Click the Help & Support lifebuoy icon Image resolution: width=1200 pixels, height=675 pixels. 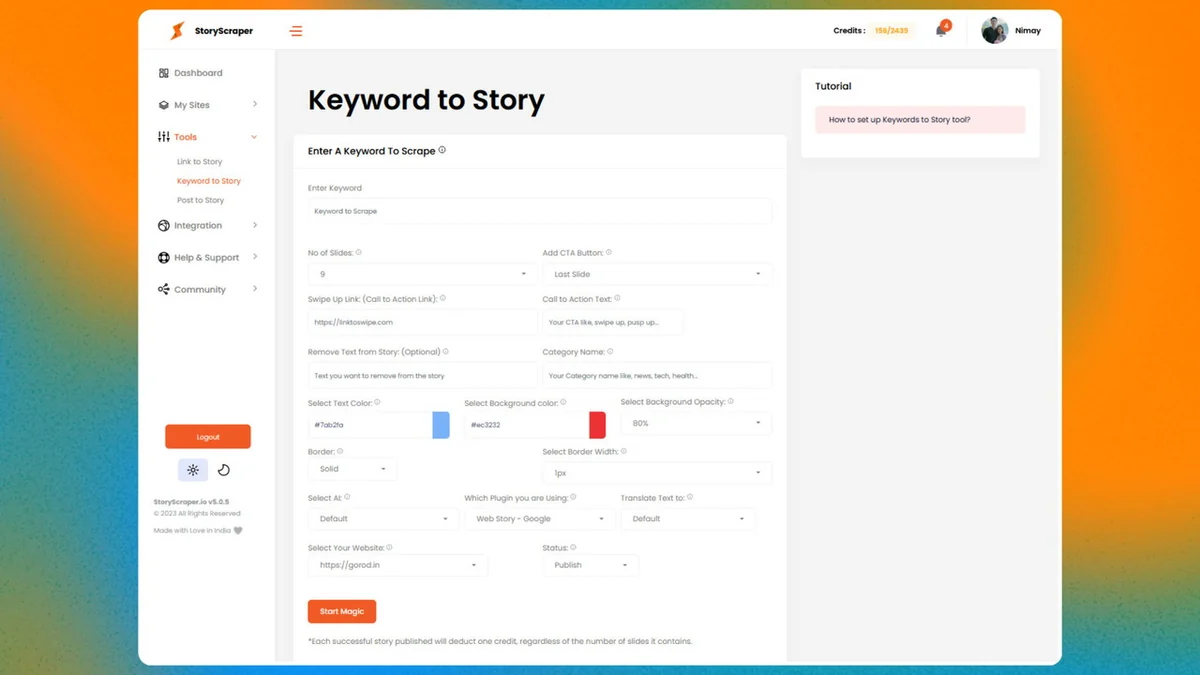pyautogui.click(x=164, y=258)
